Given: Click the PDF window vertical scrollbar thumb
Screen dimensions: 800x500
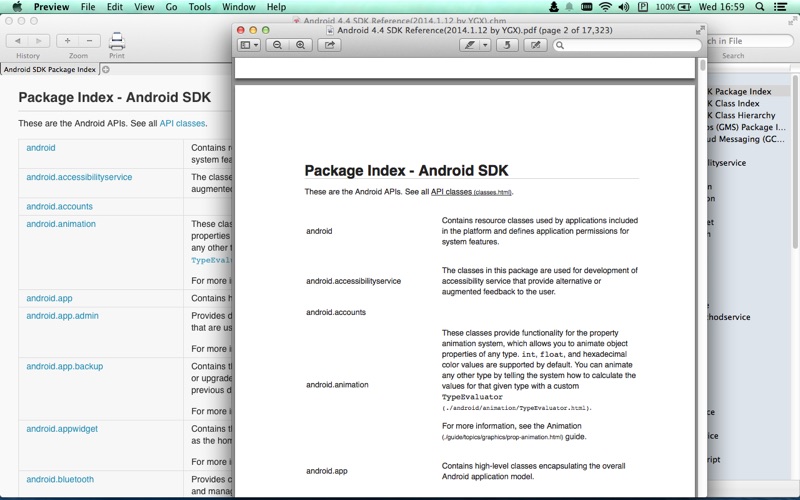Looking at the screenshot, I should click(x=703, y=65).
